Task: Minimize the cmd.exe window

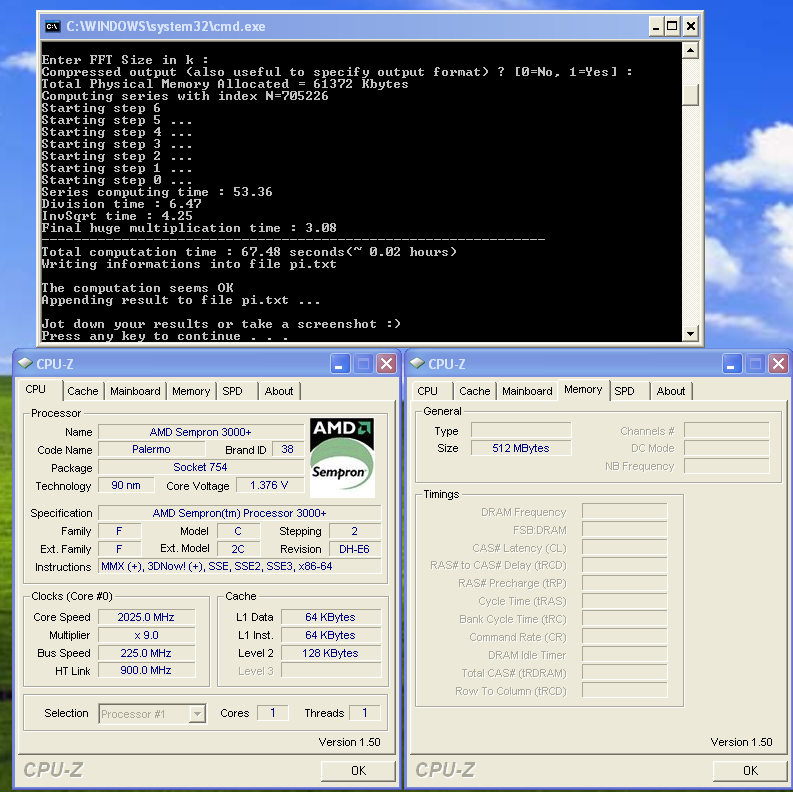Action: 656,26
